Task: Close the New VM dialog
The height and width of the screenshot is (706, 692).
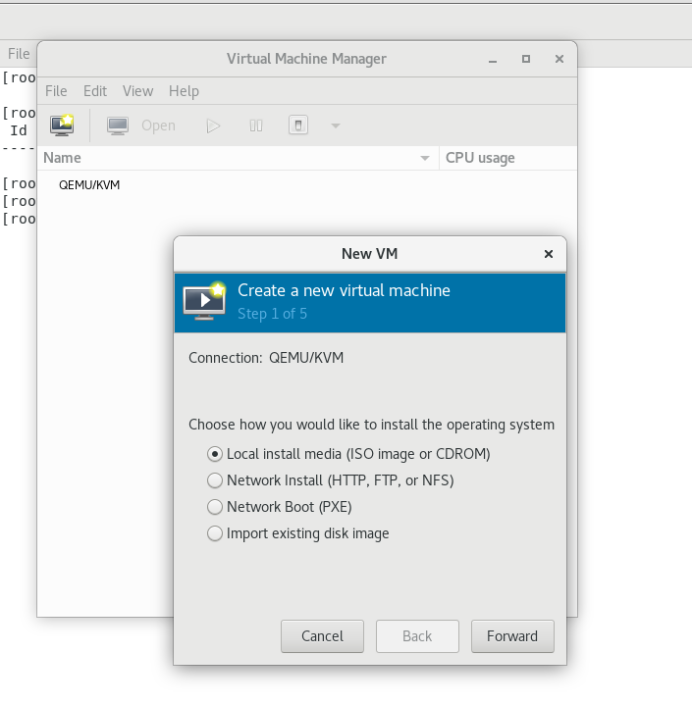Action: [548, 254]
